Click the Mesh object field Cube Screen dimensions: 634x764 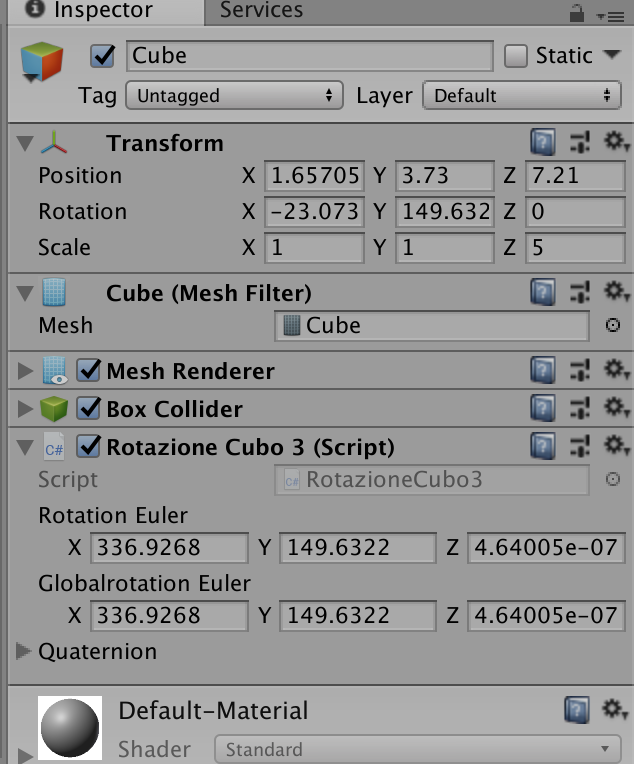tap(432, 325)
